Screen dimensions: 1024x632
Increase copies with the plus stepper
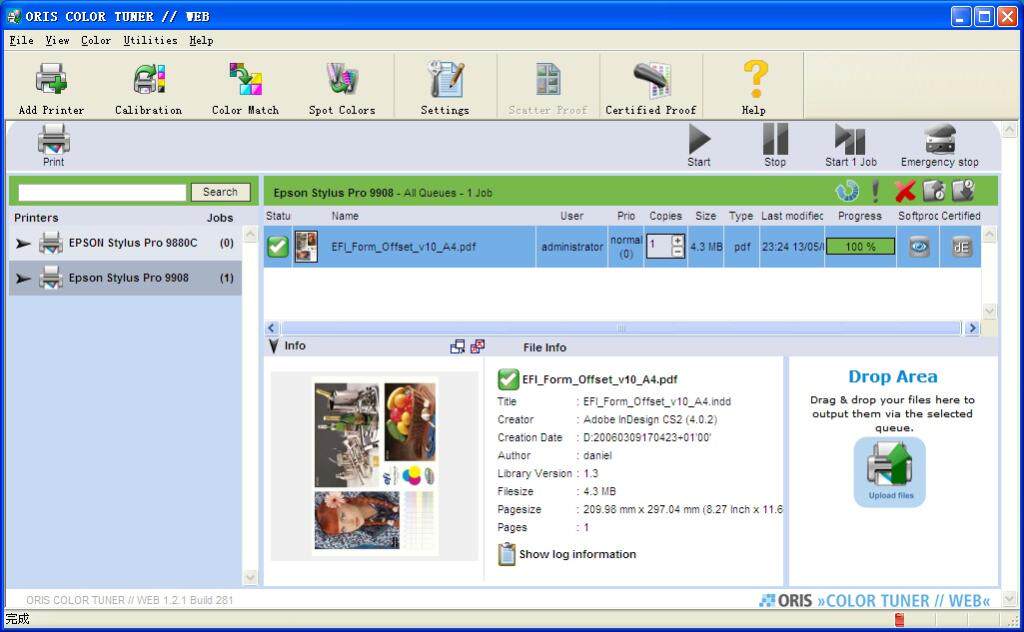click(678, 241)
